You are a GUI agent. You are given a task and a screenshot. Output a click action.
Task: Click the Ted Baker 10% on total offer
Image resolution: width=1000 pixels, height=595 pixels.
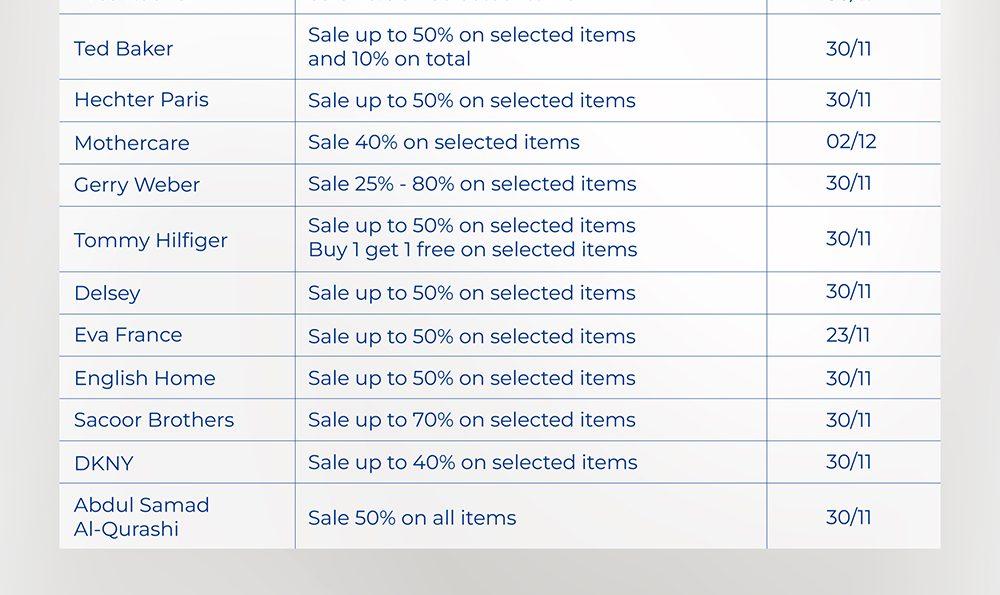(x=389, y=59)
